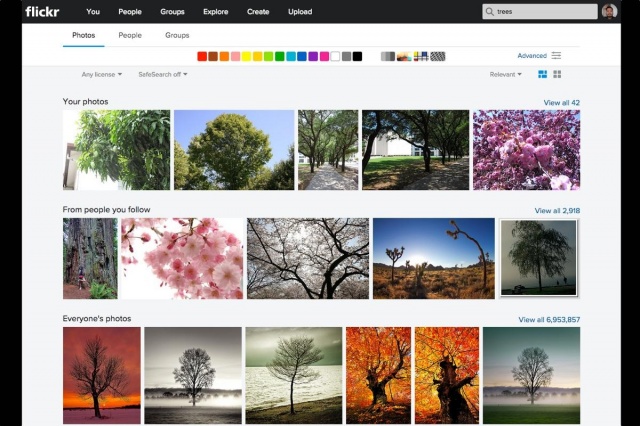Filter by golden yellow color swatch
The height and width of the screenshot is (426, 640).
[x=258, y=56]
